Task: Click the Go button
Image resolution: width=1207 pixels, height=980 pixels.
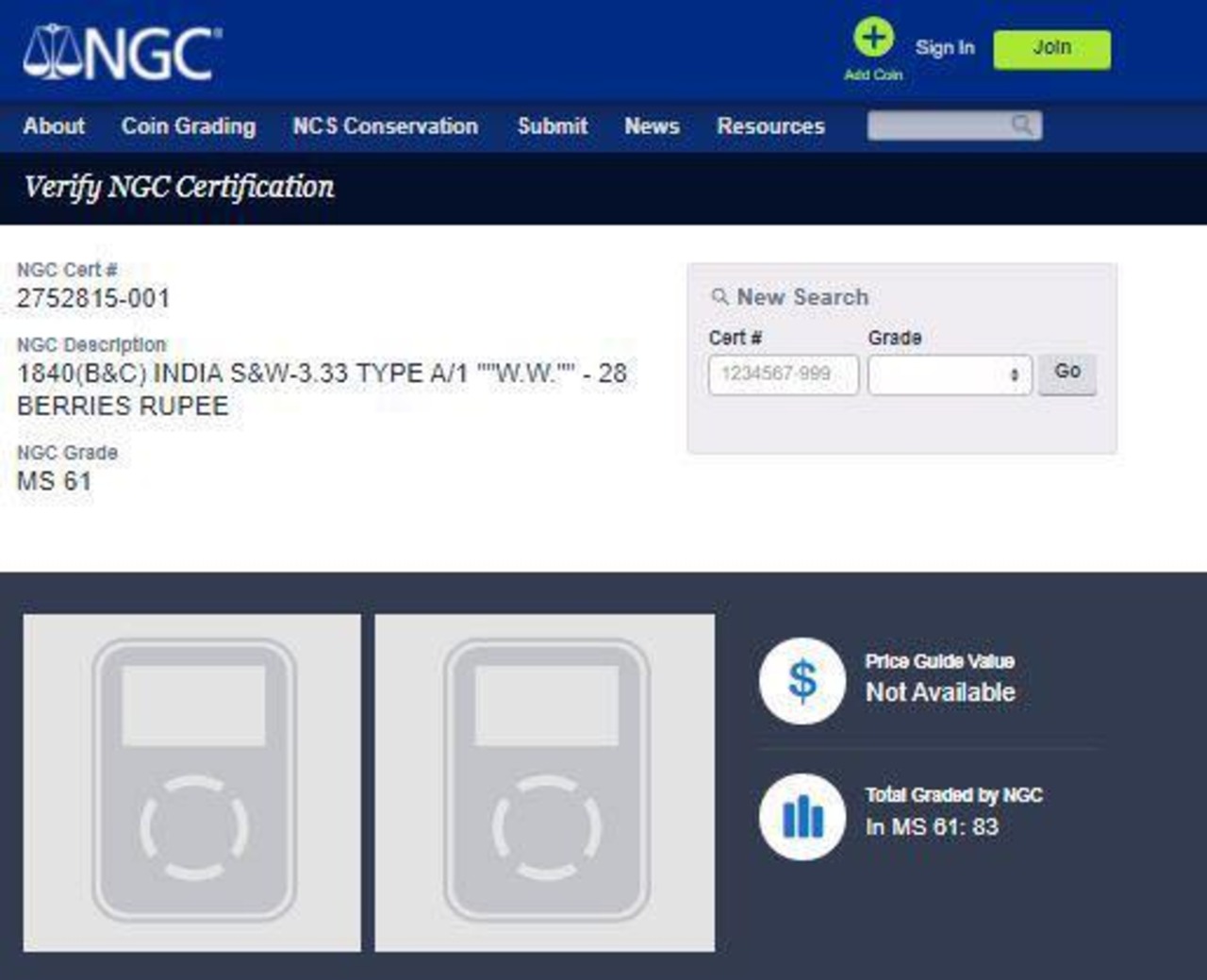Action: [x=1067, y=374]
